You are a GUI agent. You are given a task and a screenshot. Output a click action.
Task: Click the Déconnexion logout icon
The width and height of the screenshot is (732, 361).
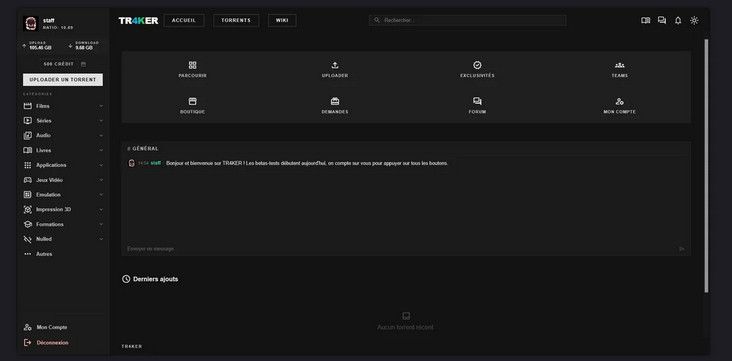(x=28, y=343)
